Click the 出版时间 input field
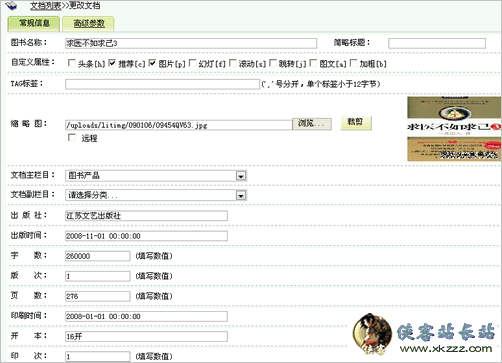 (146, 236)
